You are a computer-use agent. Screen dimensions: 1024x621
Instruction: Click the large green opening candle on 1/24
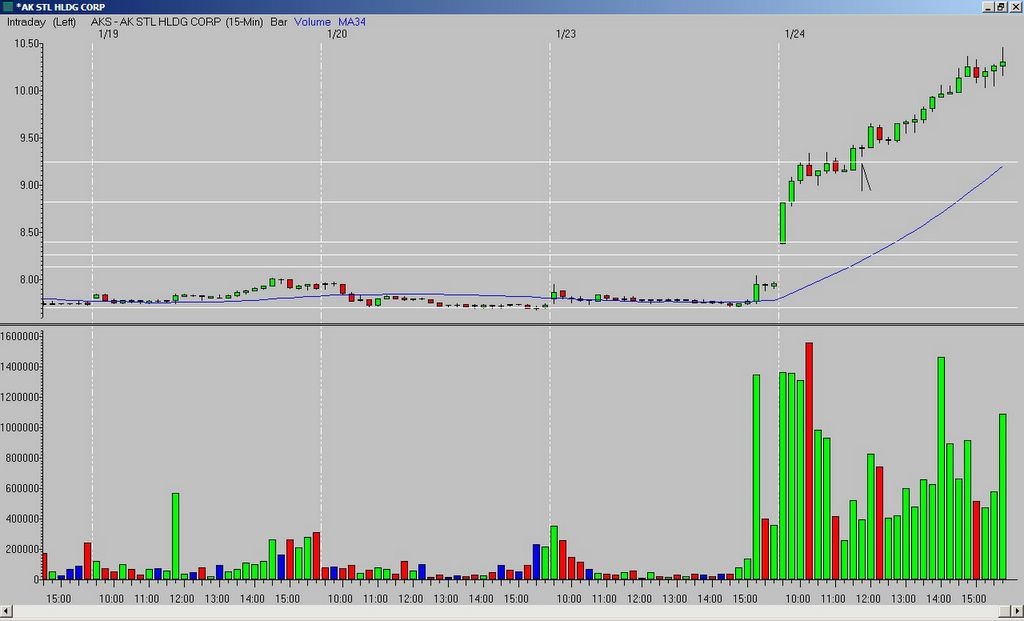(x=782, y=223)
